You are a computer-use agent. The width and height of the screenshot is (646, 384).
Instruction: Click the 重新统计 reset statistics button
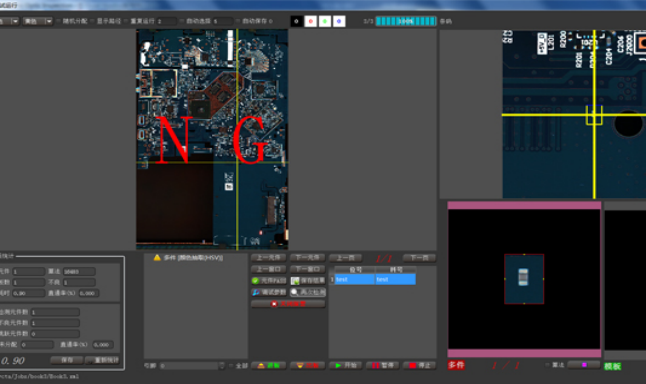103,360
